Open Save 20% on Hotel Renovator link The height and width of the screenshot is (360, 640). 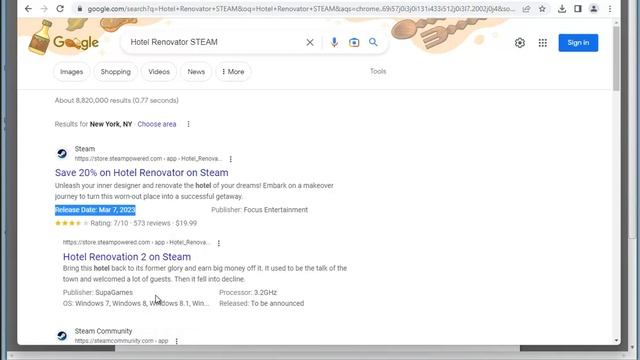click(x=142, y=173)
